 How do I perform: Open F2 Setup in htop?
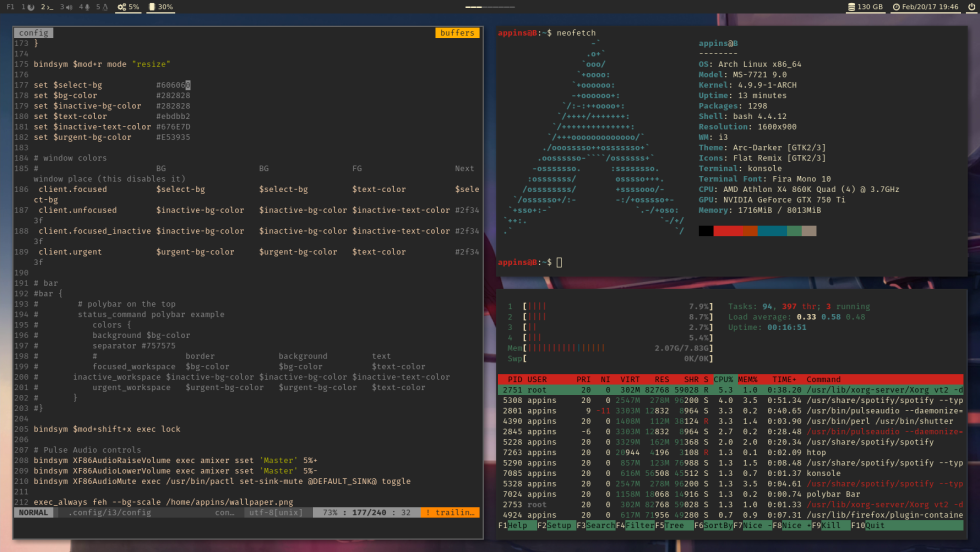coord(556,526)
